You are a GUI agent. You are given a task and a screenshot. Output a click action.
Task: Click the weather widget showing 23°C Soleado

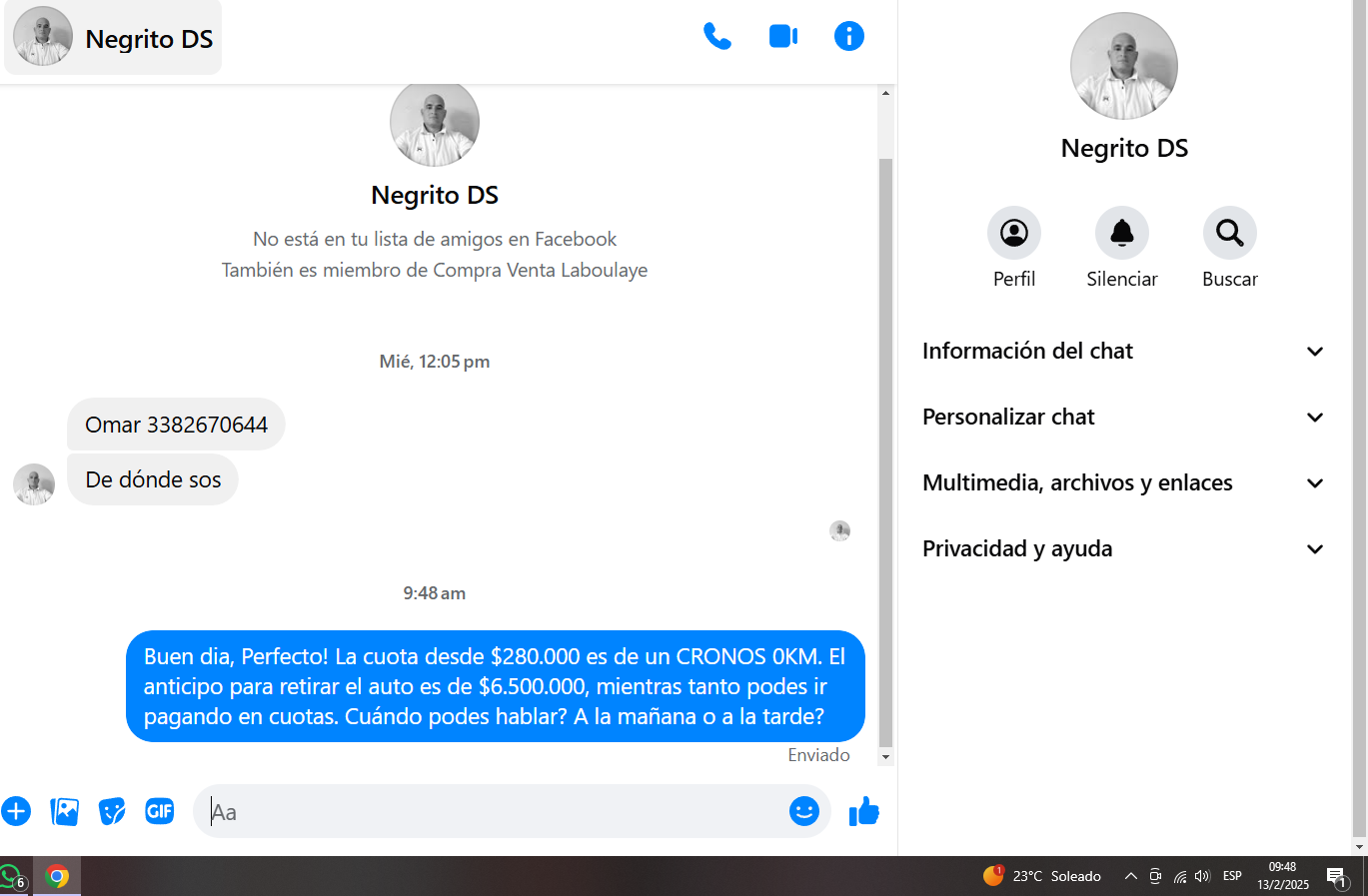pos(1042,876)
